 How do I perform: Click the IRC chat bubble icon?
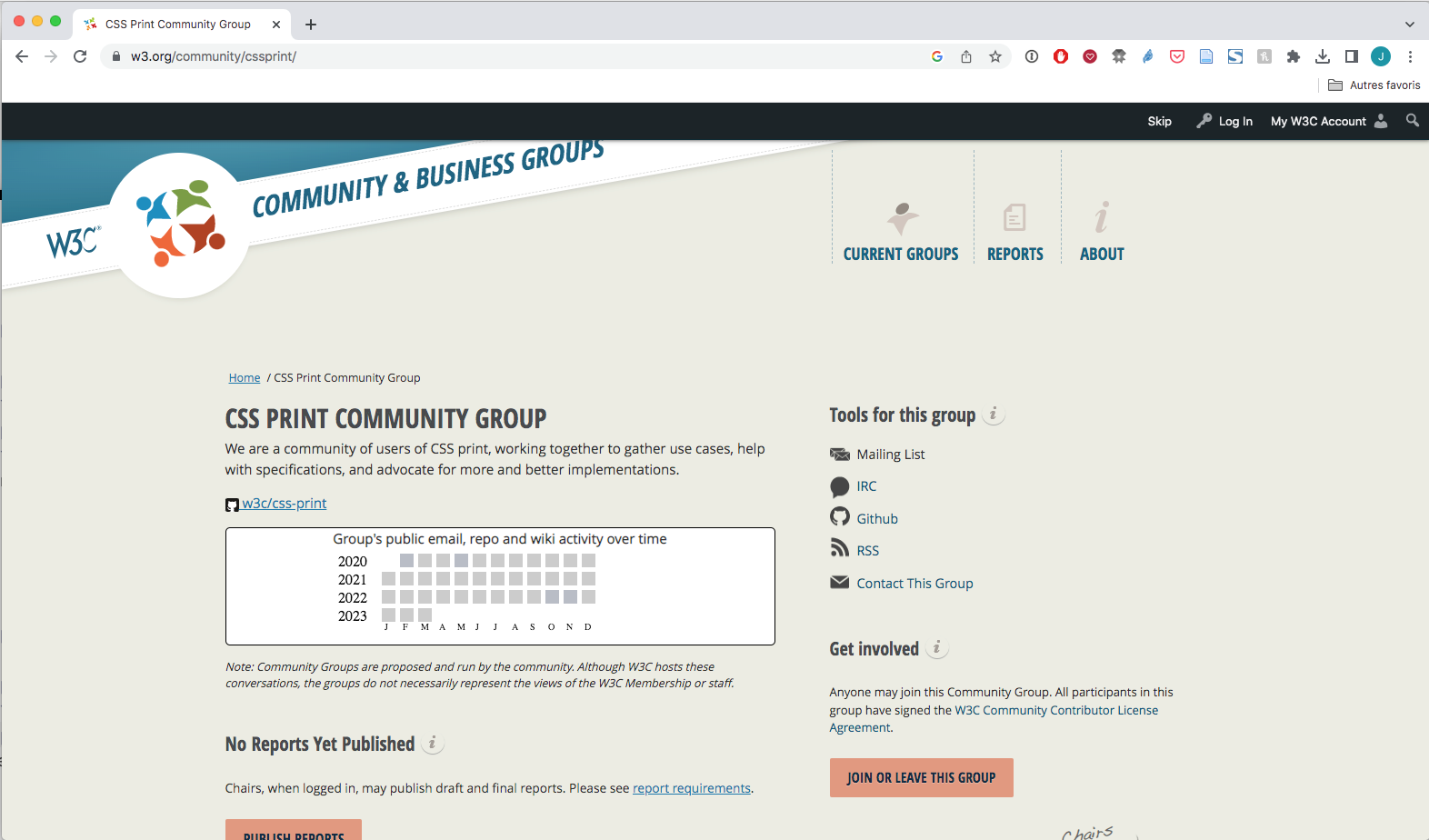point(839,486)
